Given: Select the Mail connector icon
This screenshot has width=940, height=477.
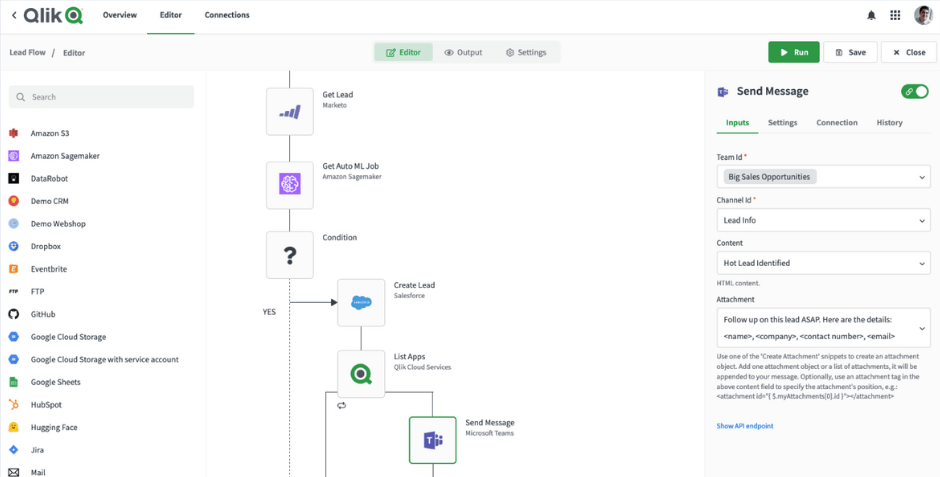Looking at the screenshot, I should (14, 472).
